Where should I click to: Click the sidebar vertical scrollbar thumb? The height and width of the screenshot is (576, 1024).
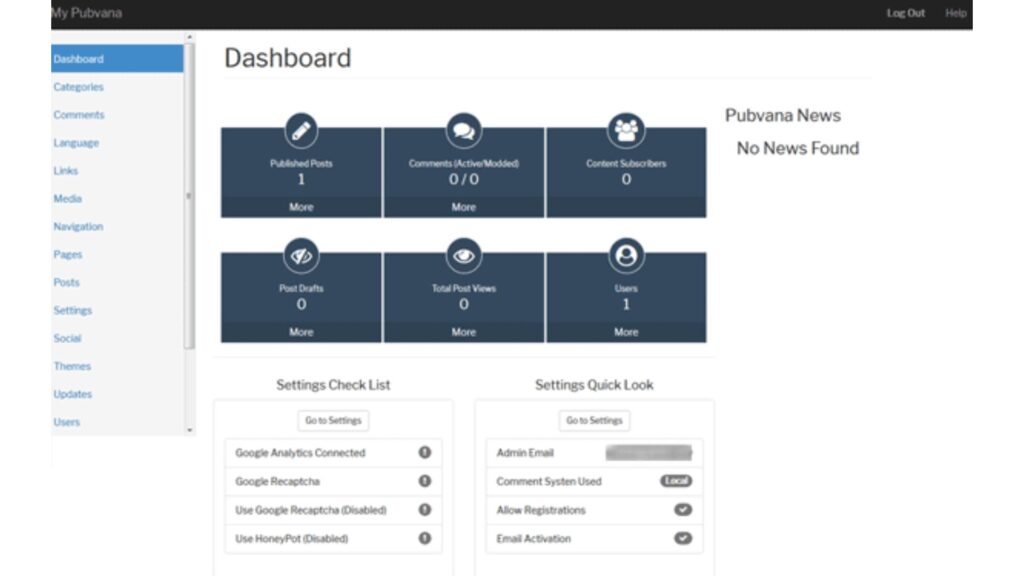[189, 196]
